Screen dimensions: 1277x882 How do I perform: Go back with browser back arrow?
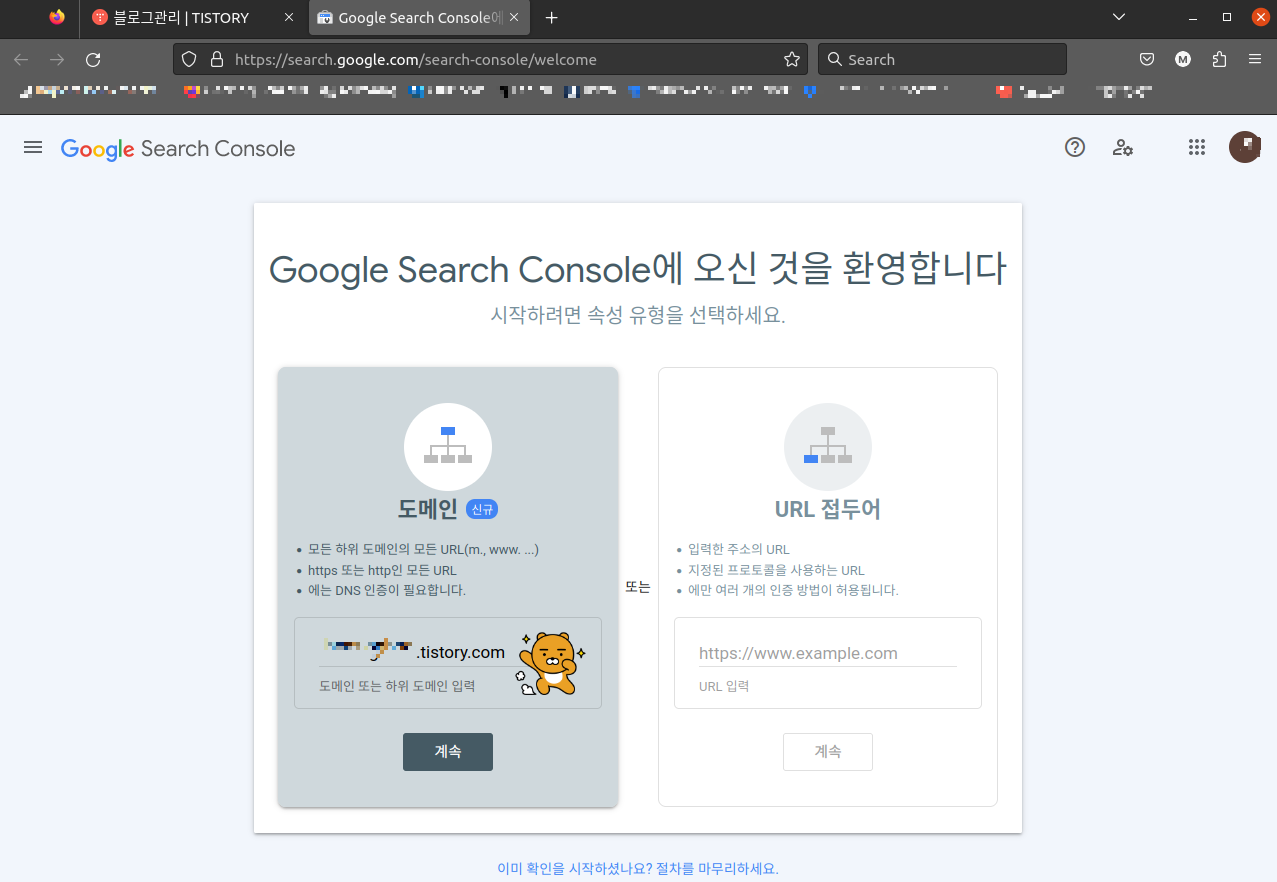point(21,59)
